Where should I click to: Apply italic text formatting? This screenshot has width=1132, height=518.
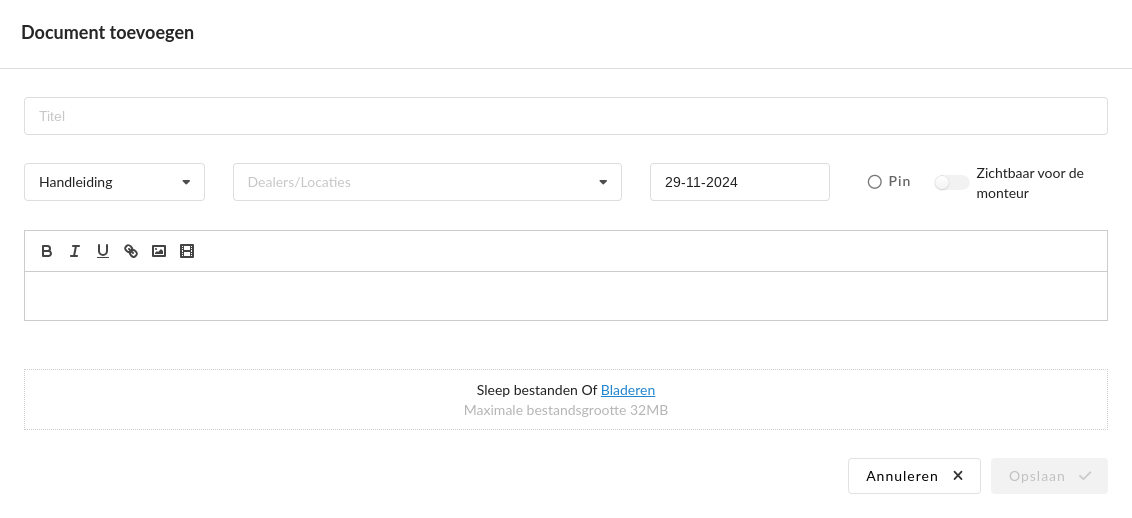(x=74, y=251)
